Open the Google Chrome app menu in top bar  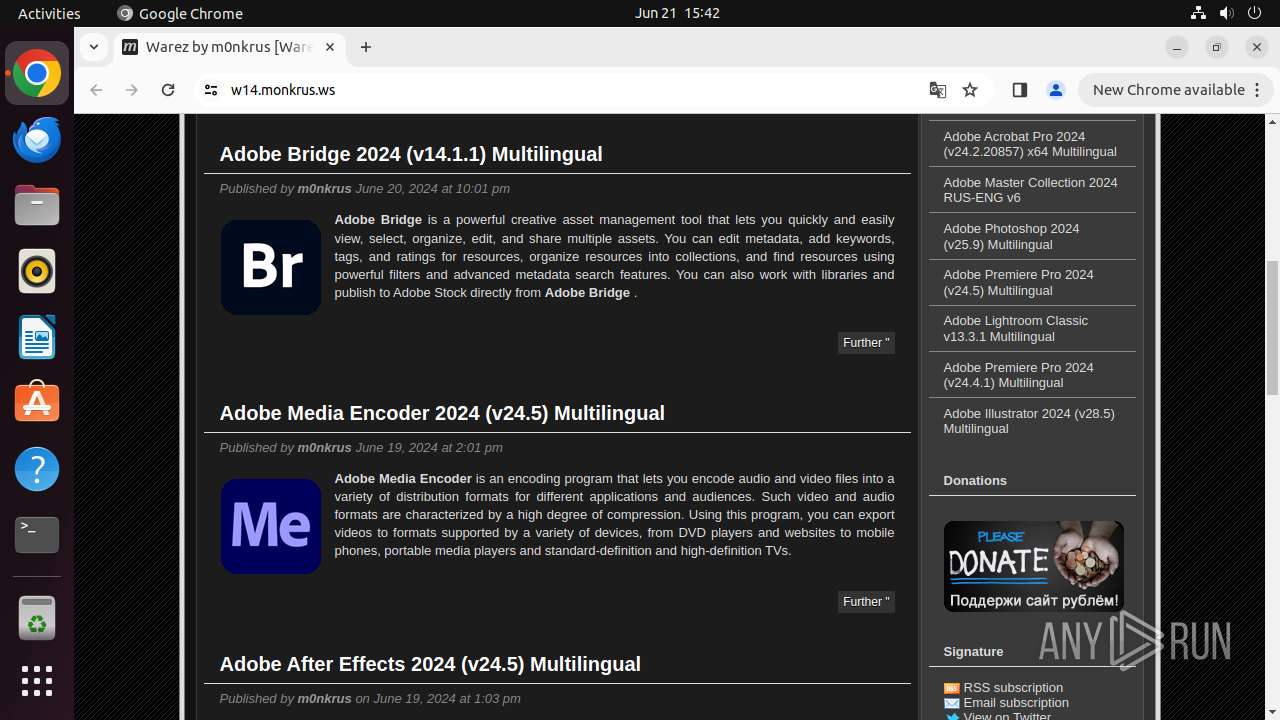coord(180,13)
